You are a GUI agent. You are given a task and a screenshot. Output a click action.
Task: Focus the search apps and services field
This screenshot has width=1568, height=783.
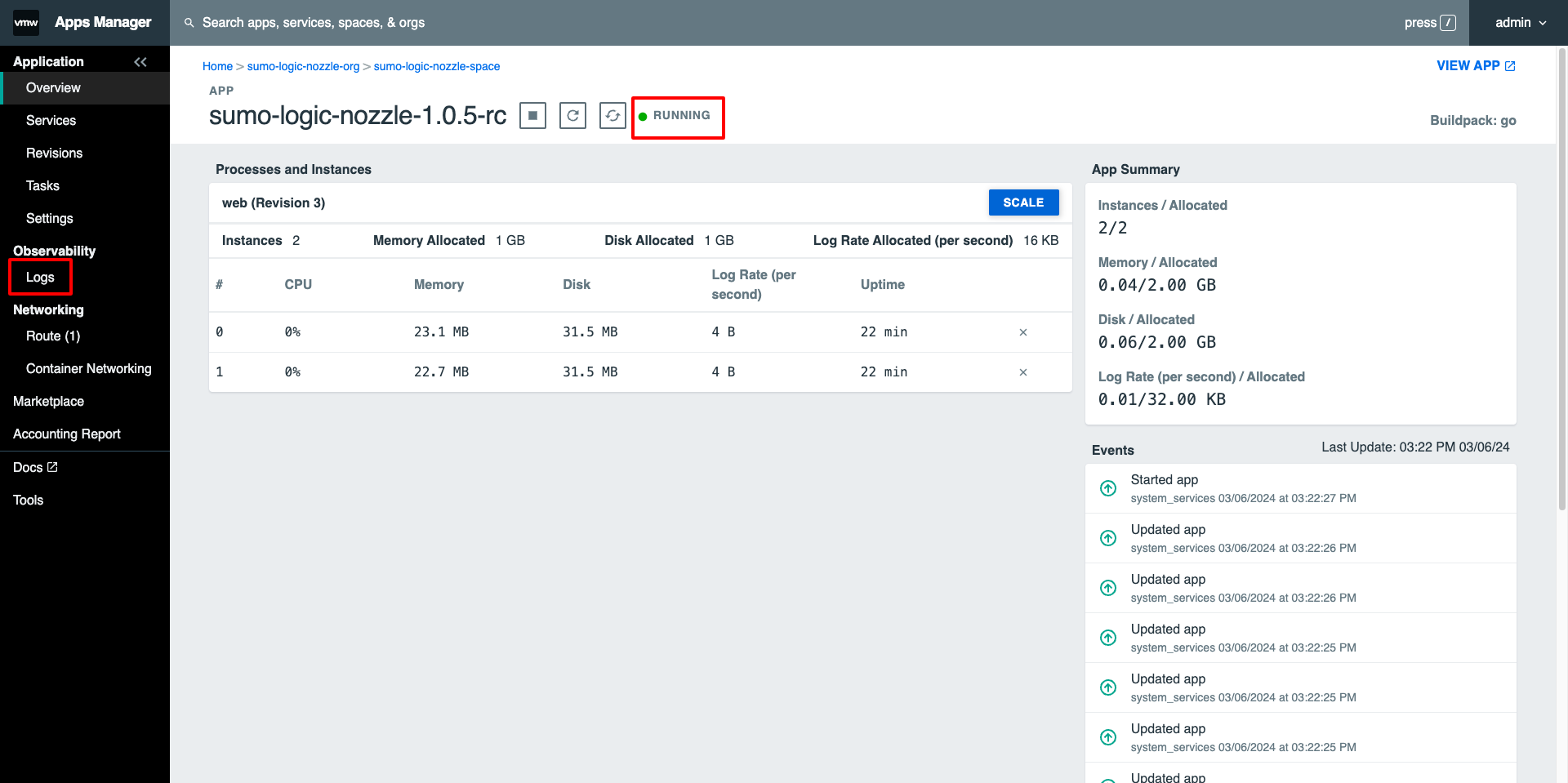572,23
